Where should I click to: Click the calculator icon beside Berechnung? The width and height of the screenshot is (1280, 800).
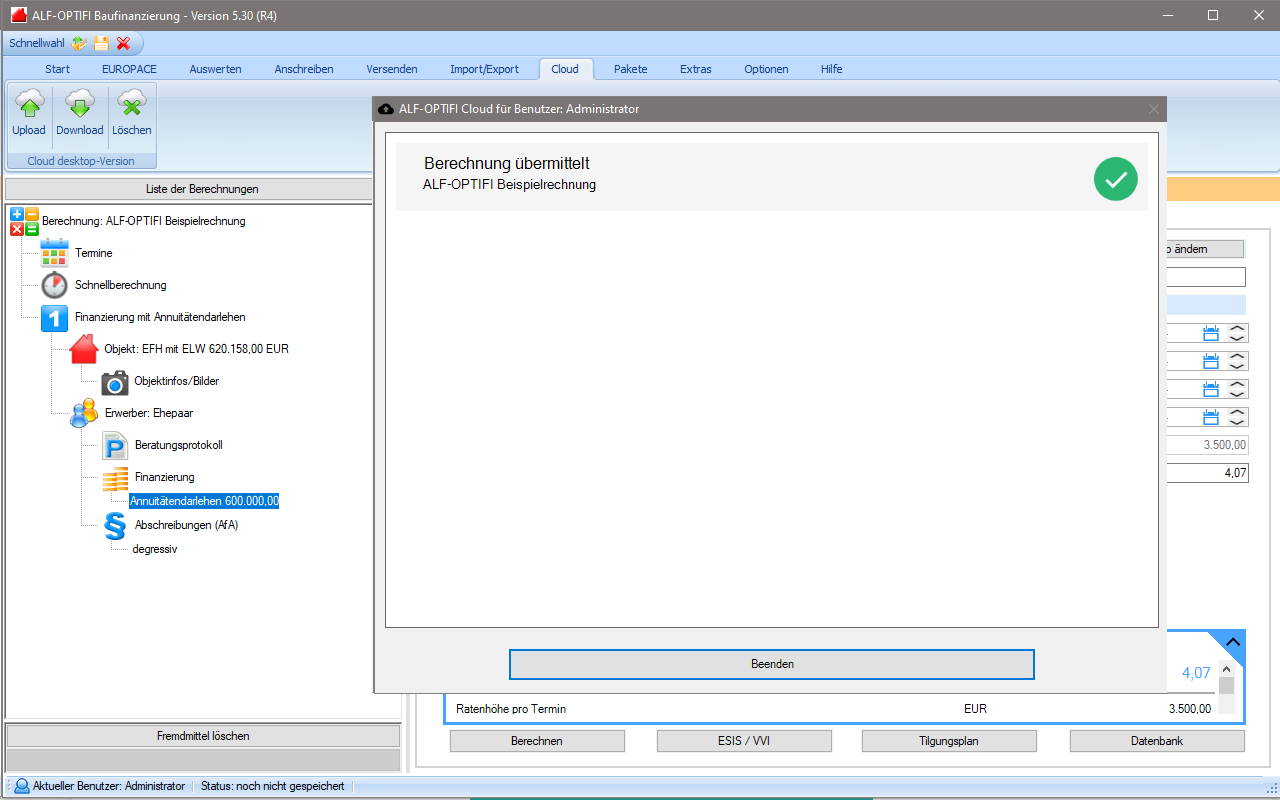pos(24,221)
